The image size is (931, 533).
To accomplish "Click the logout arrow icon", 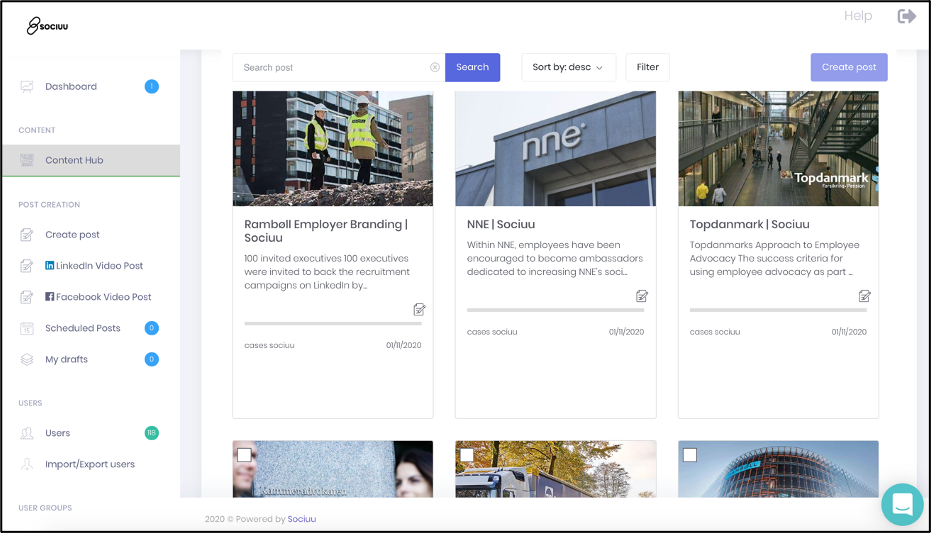I will (906, 16).
